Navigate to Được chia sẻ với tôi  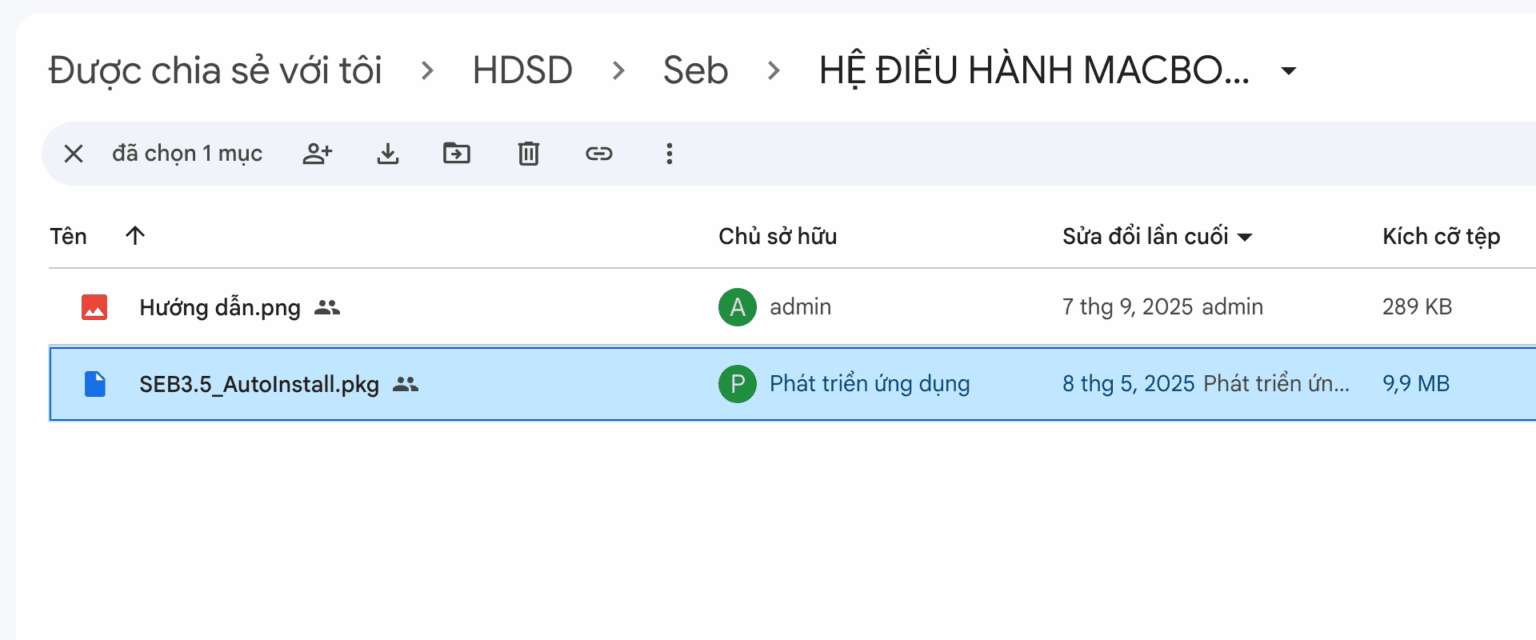[x=215, y=70]
